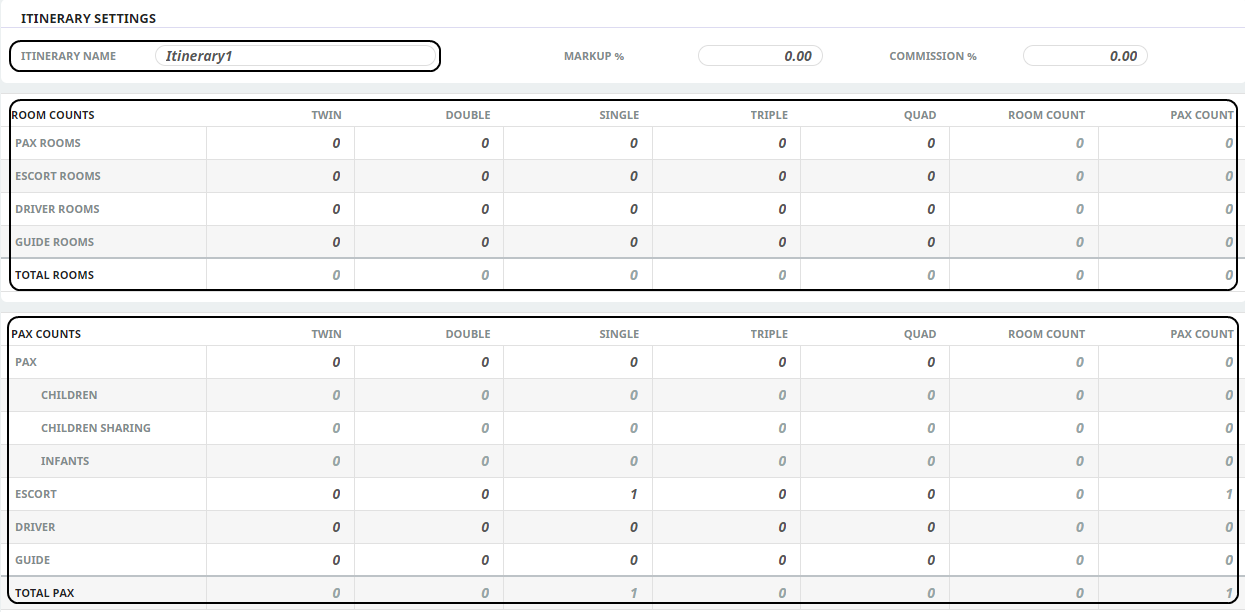
Task: Click the Children row Twin cell
Action: [x=280, y=395]
